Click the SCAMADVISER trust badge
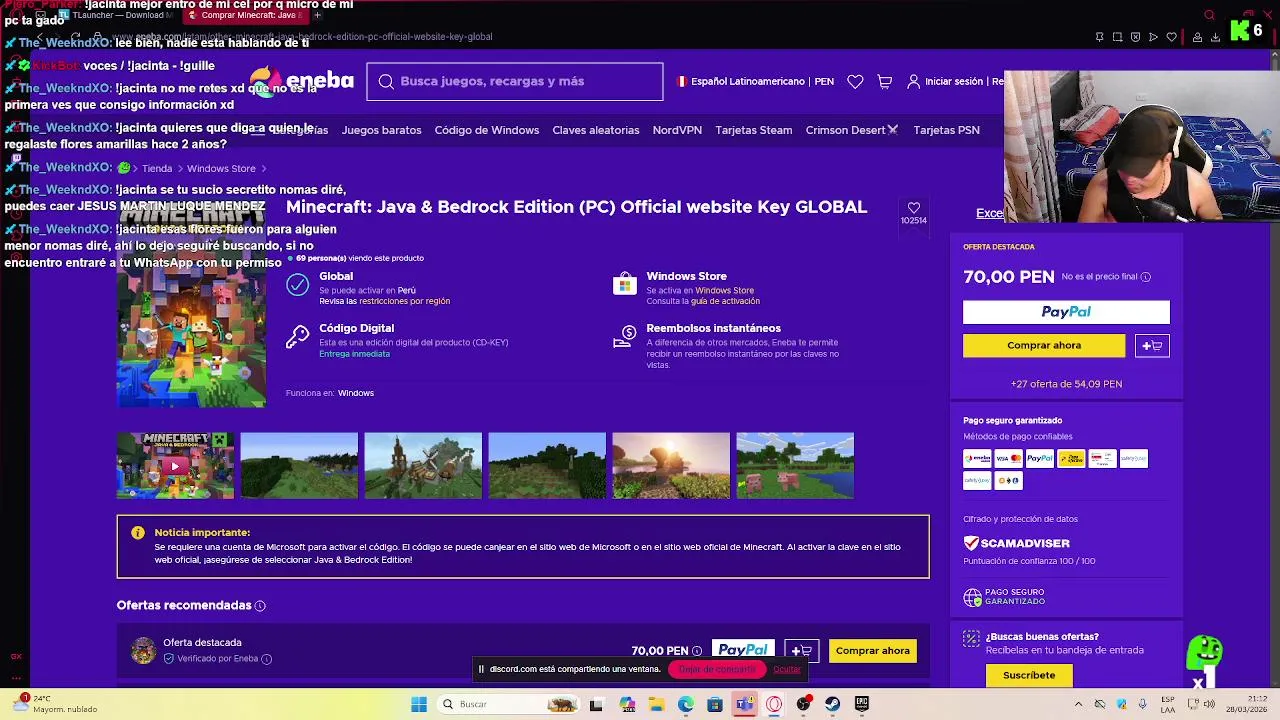1280x720 pixels. point(1017,543)
